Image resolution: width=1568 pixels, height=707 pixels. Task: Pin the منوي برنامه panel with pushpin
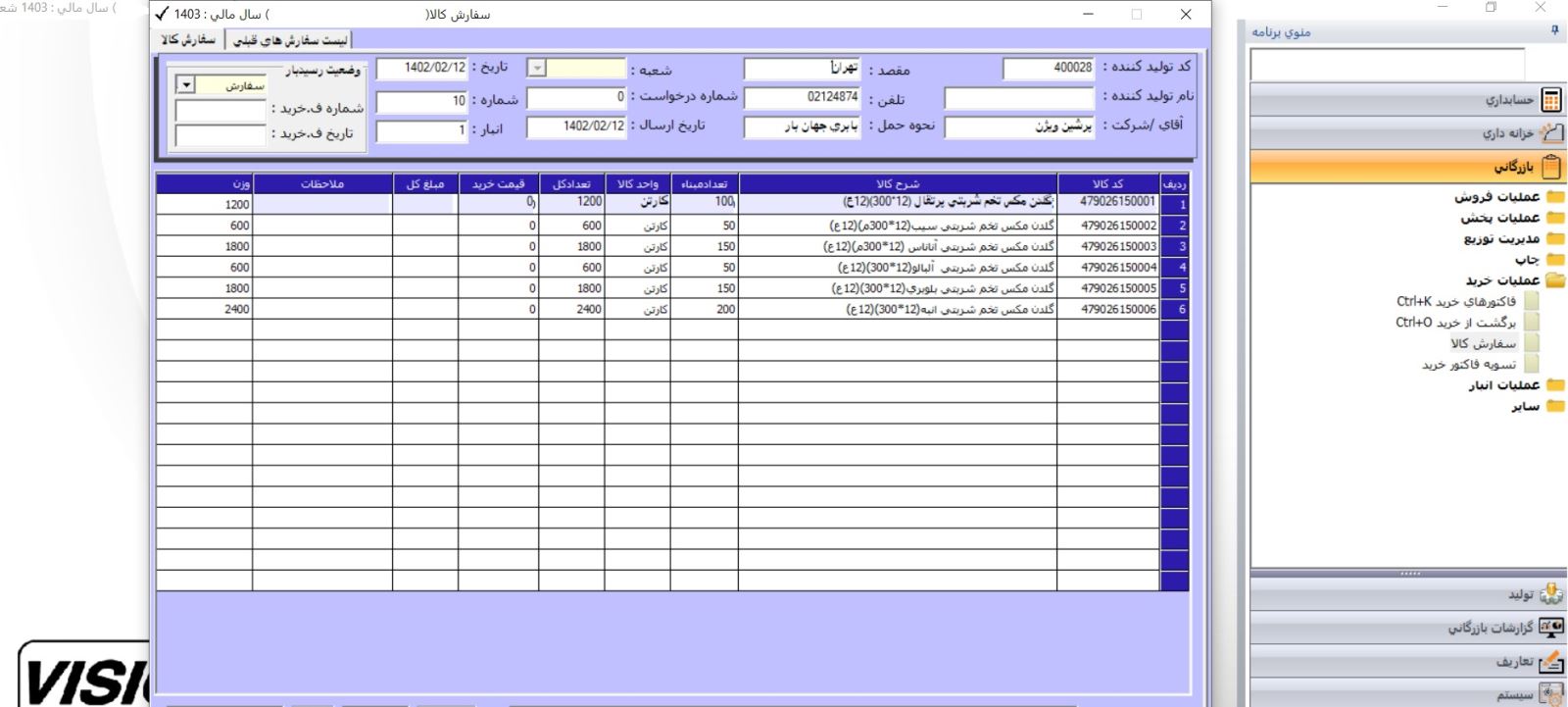click(1554, 31)
